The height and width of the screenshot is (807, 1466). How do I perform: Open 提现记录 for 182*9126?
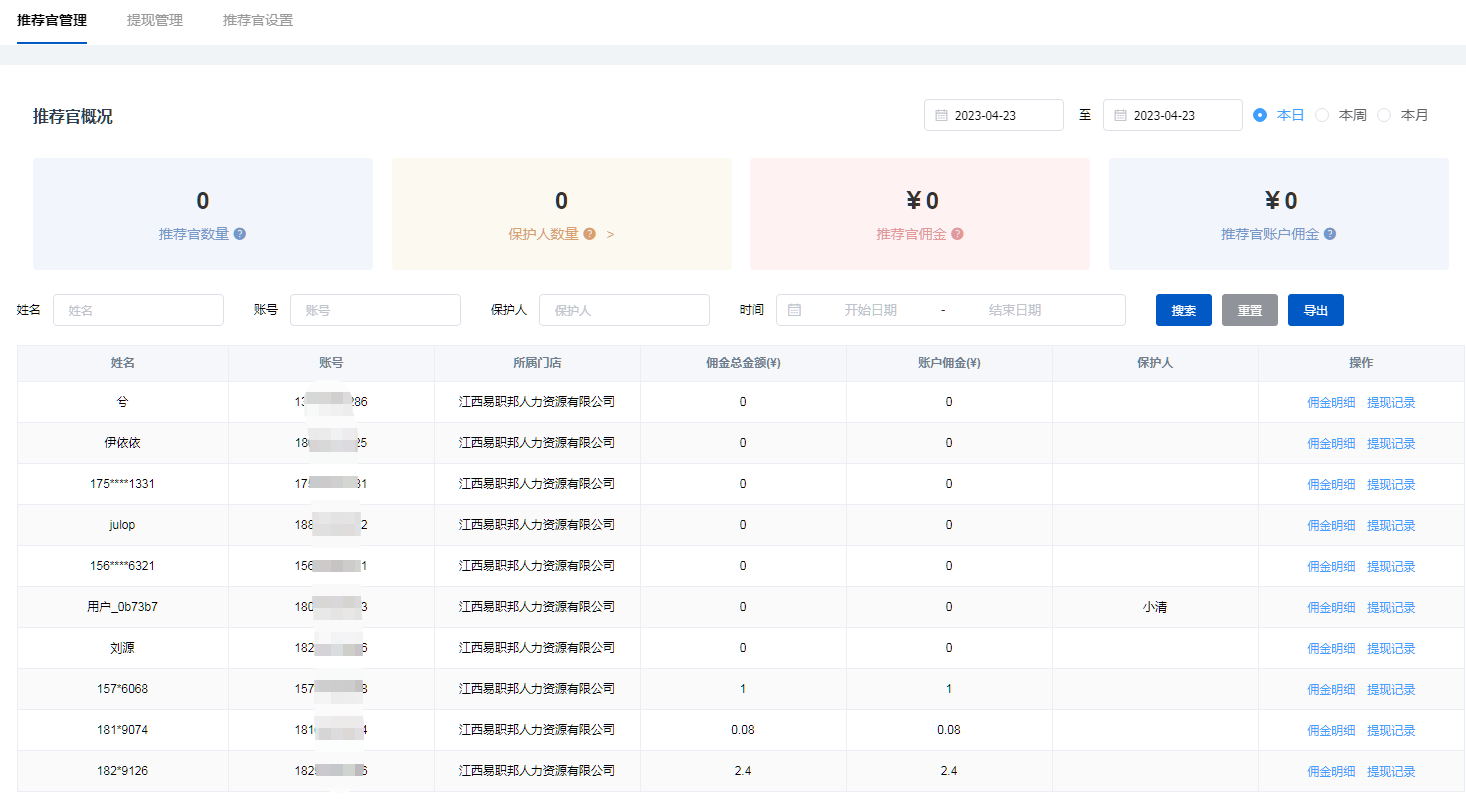[1391, 772]
